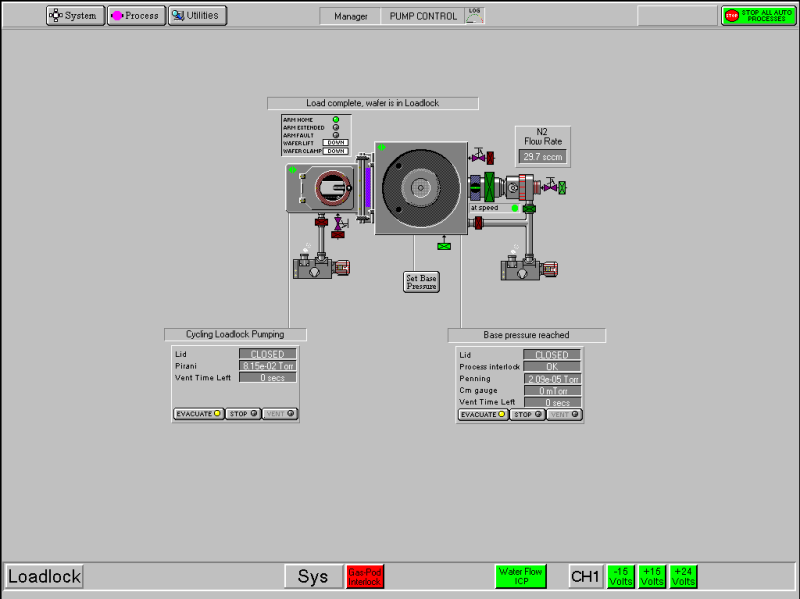
Task: Toggle the chamber EVACUATE button
Action: (483, 414)
